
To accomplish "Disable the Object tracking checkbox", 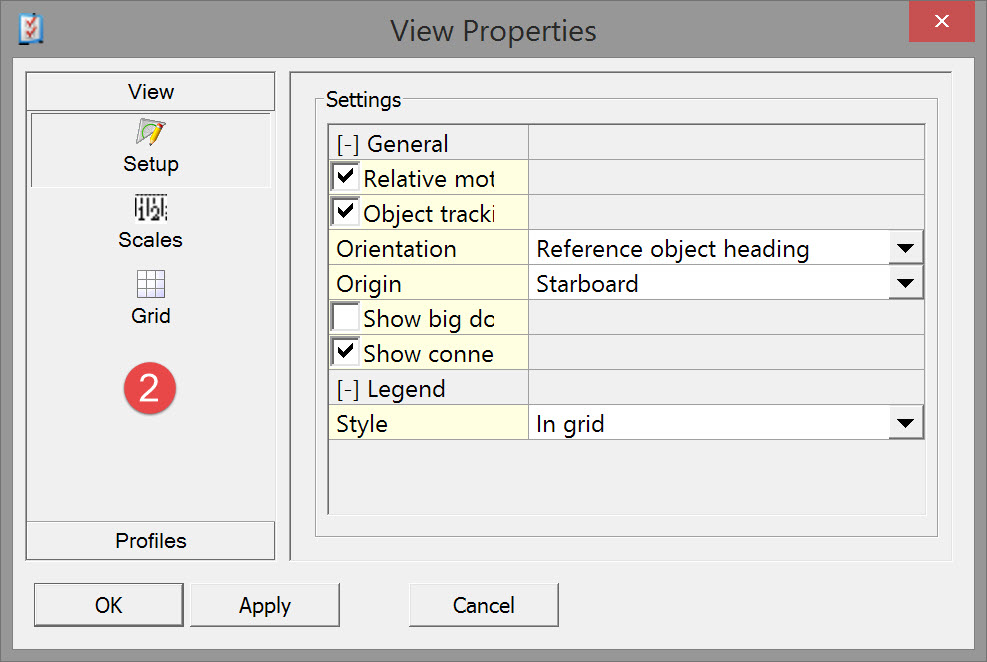I will pos(346,212).
